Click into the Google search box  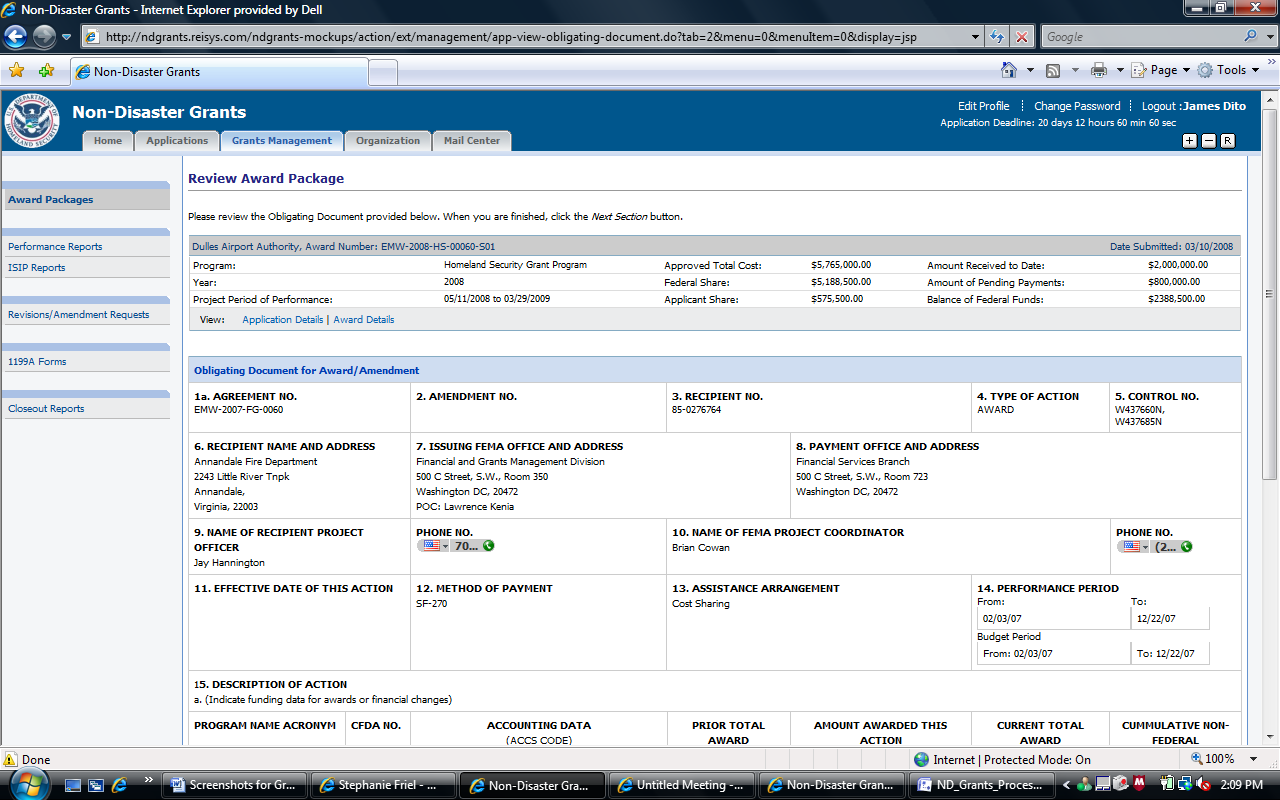[1142, 37]
